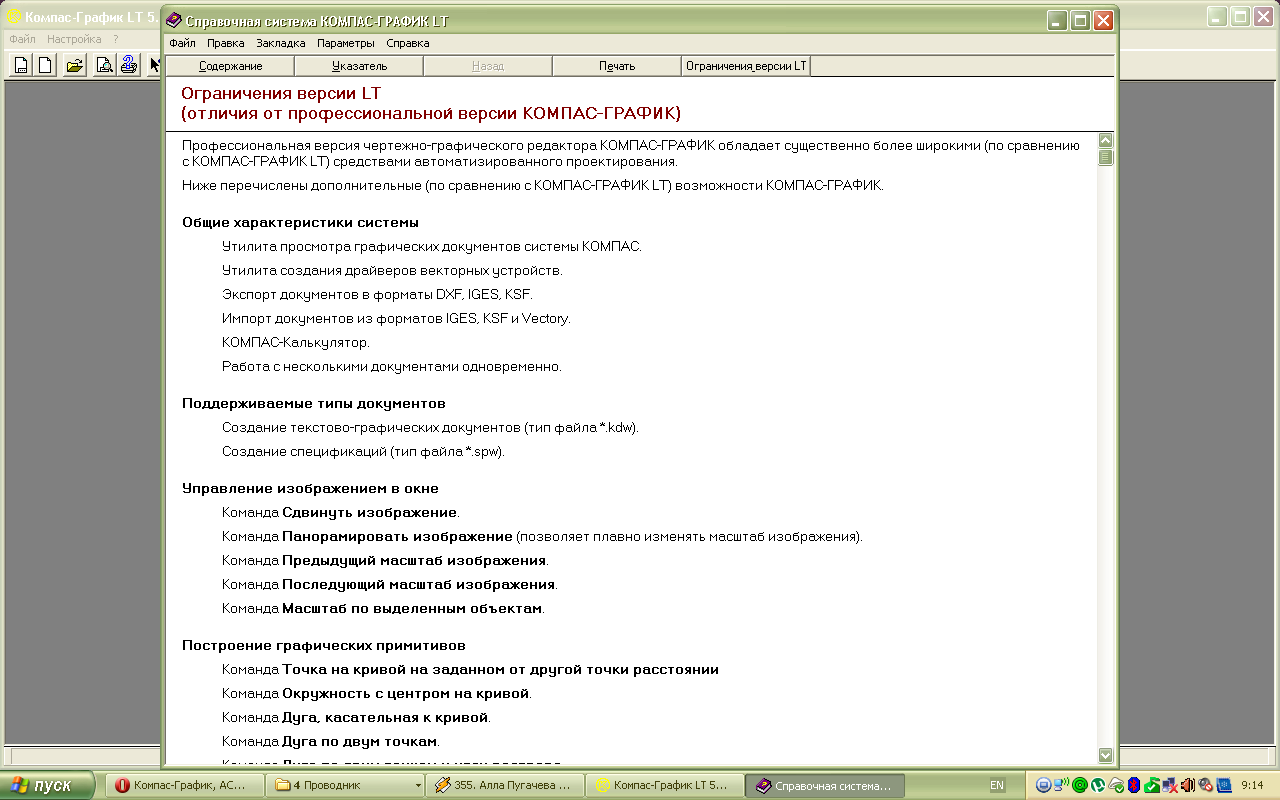Click 'Окружность с центром на кривой' command text
This screenshot has height=800, width=1280.
[x=405, y=693]
